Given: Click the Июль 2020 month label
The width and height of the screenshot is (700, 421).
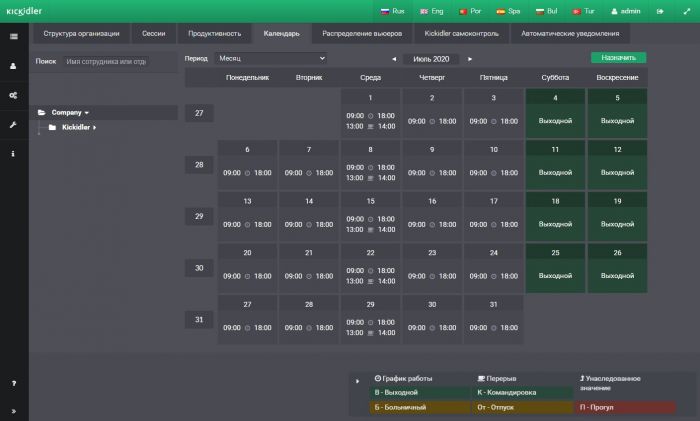Looking at the screenshot, I should pyautogui.click(x=431, y=59).
